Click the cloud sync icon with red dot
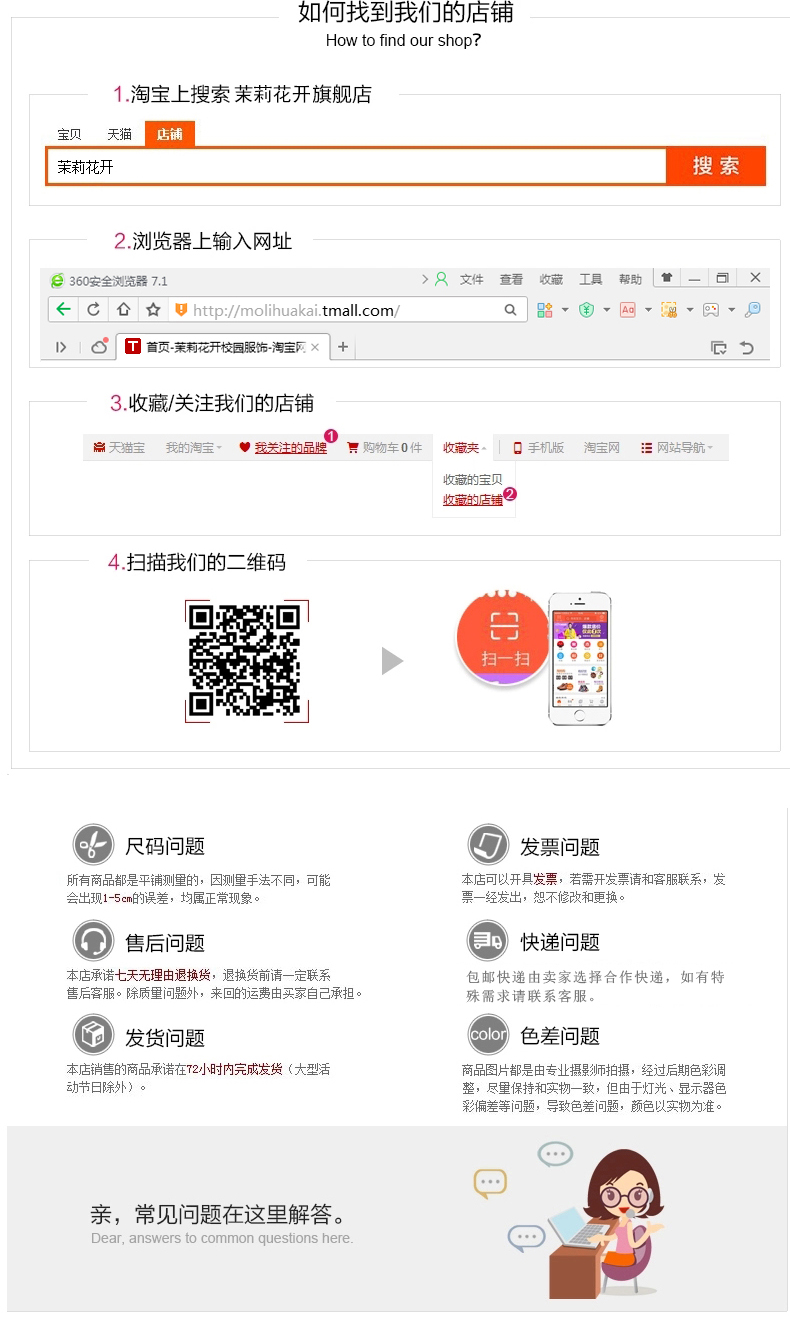This screenshot has width=790, height=1334. click(x=99, y=346)
